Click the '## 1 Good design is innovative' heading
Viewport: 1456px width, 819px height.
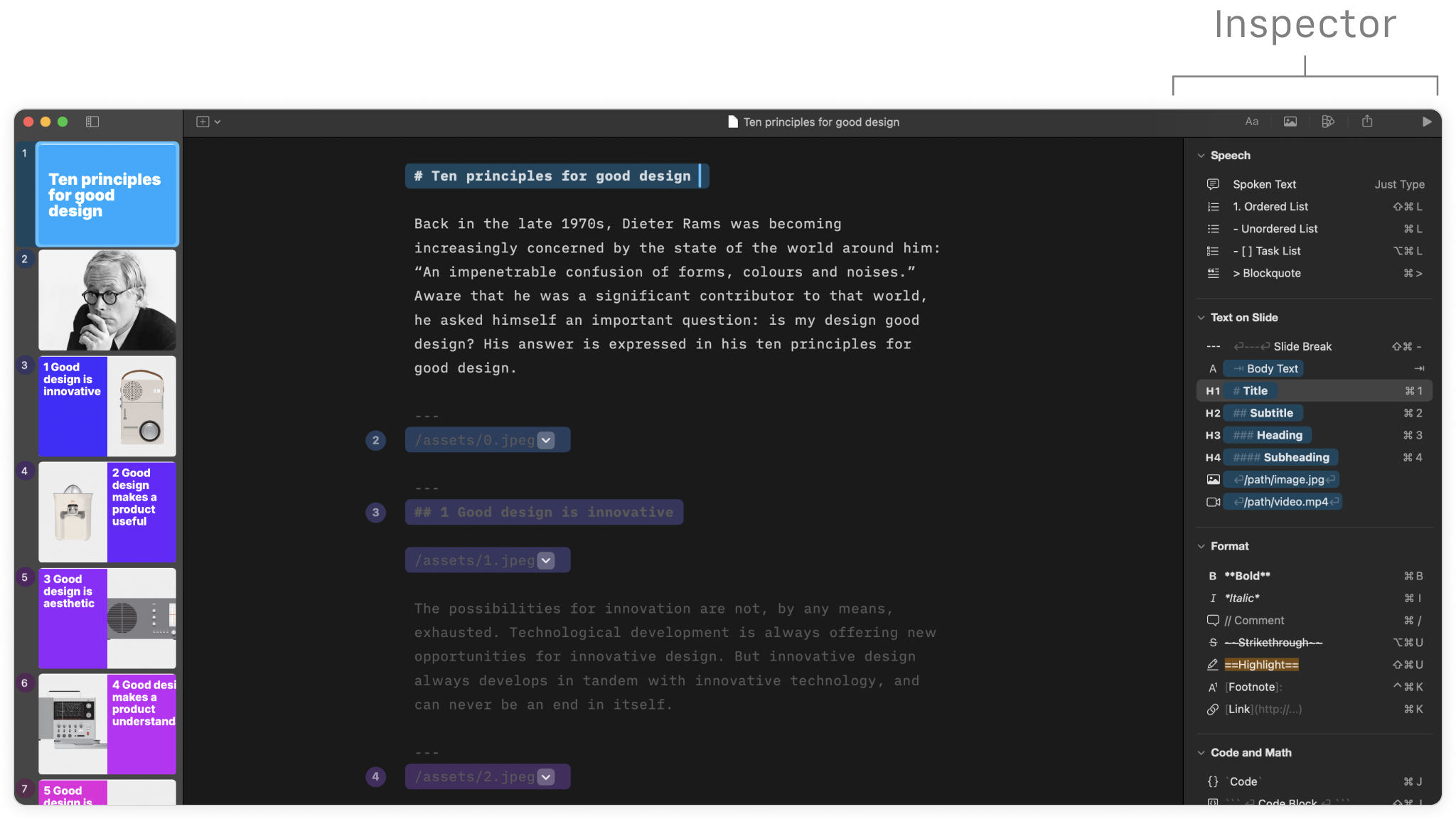(x=544, y=512)
